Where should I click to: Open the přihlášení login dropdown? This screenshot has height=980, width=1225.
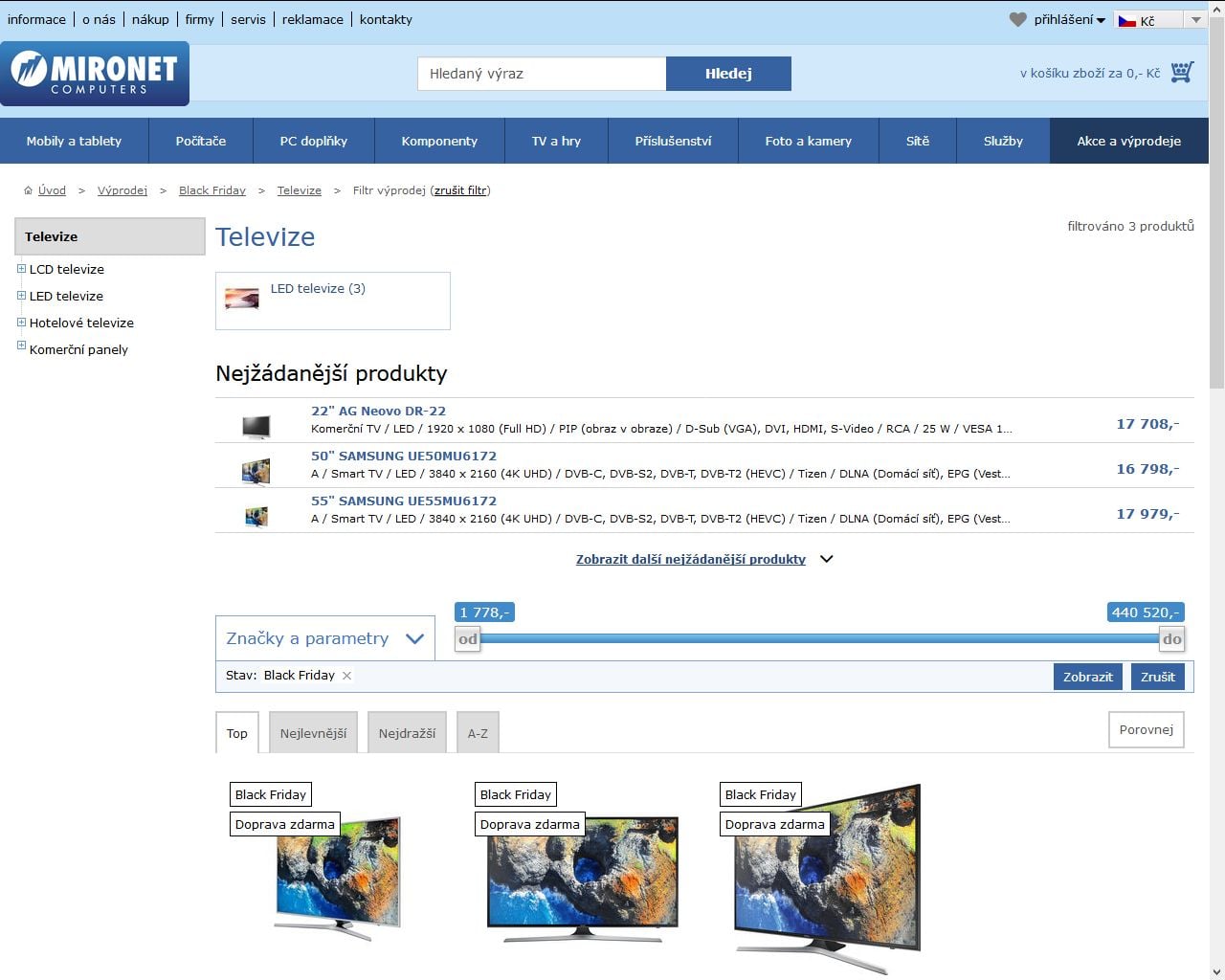click(x=1069, y=19)
